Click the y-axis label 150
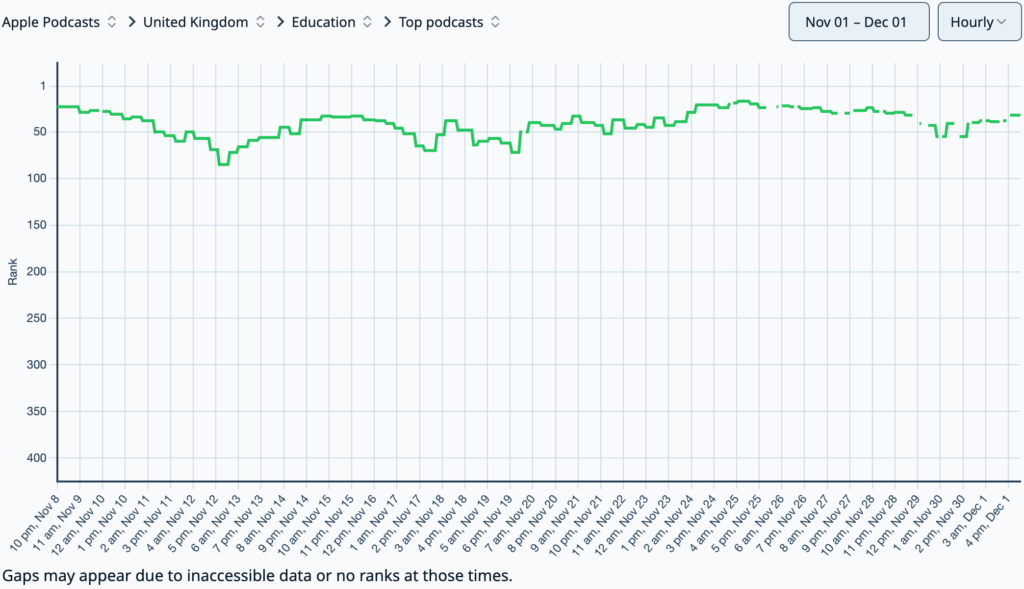The image size is (1024, 589). pyautogui.click(x=37, y=225)
